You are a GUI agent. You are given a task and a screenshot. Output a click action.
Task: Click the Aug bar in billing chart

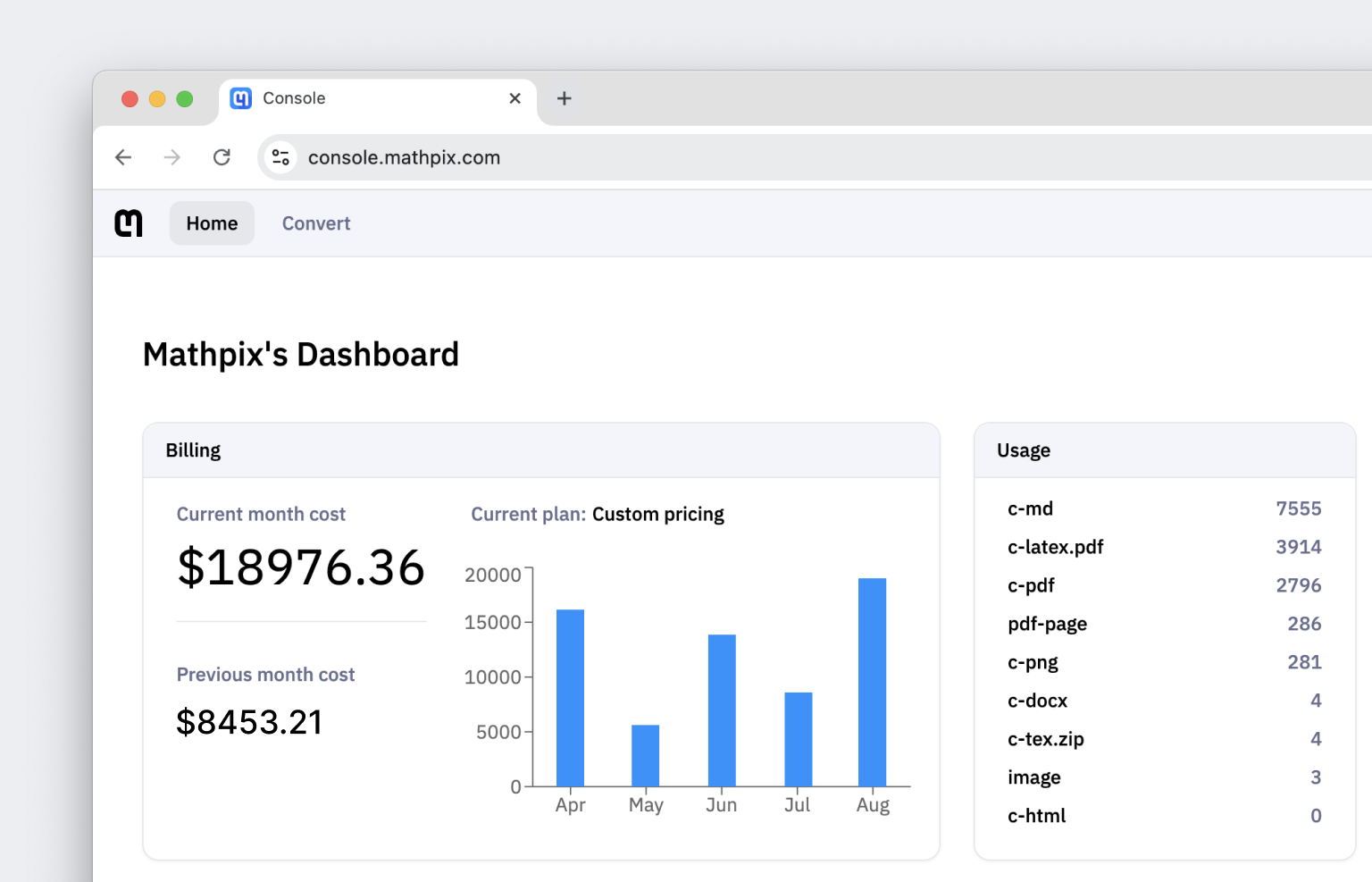[x=873, y=682]
